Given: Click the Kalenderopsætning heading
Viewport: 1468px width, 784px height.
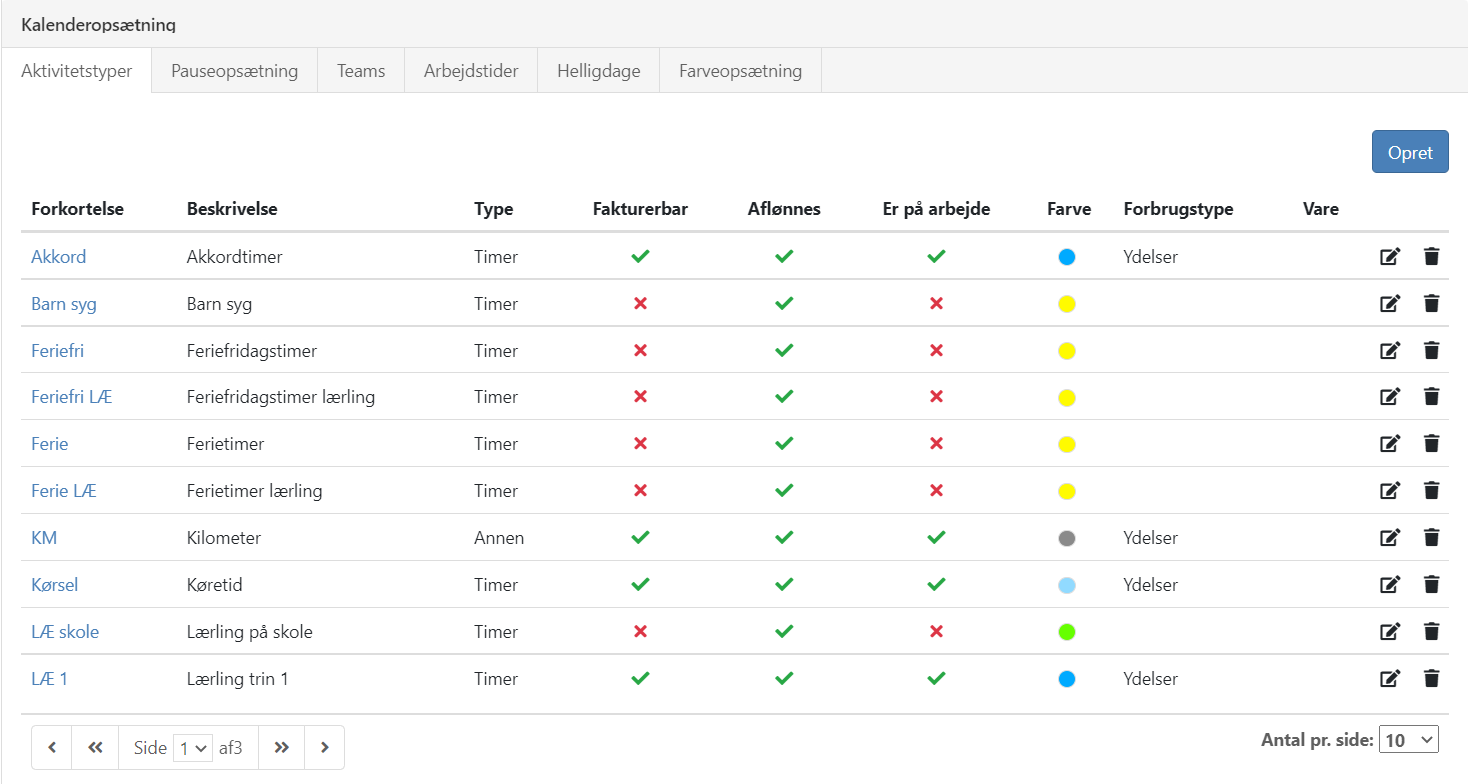Looking at the screenshot, I should click(x=99, y=24).
